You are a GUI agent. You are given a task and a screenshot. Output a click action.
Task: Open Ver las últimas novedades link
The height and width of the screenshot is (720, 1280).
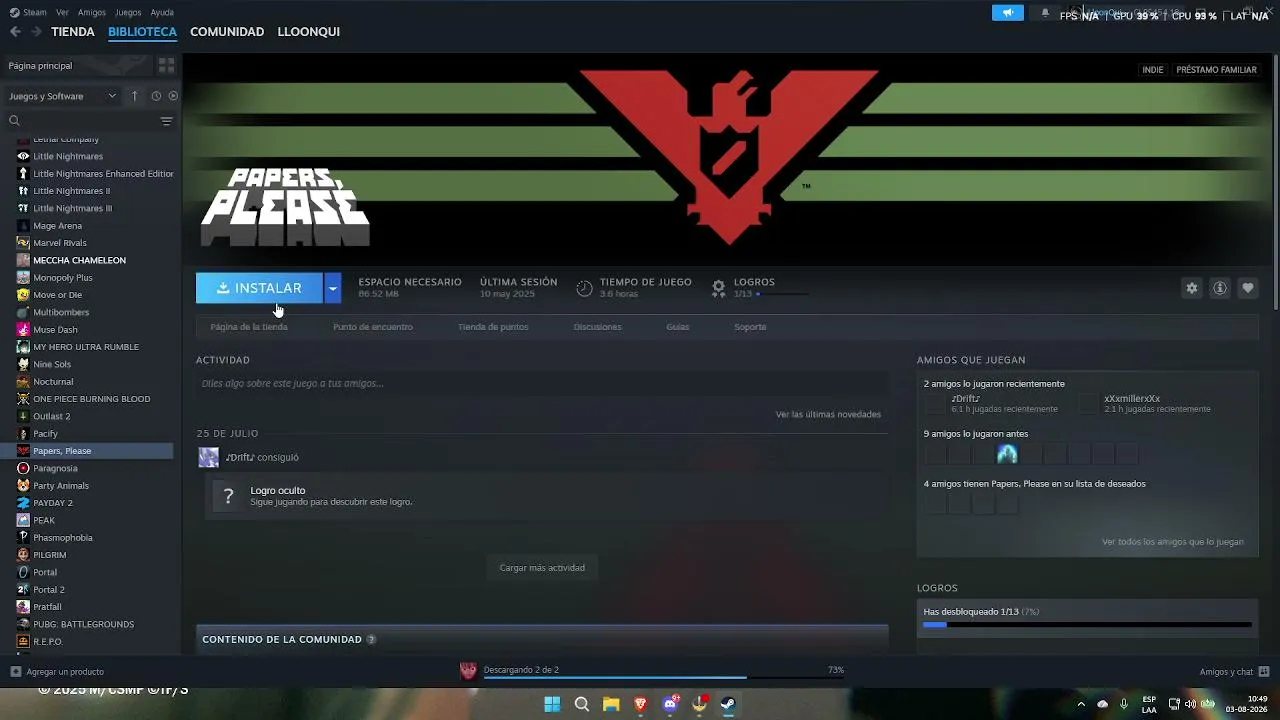tap(828, 414)
